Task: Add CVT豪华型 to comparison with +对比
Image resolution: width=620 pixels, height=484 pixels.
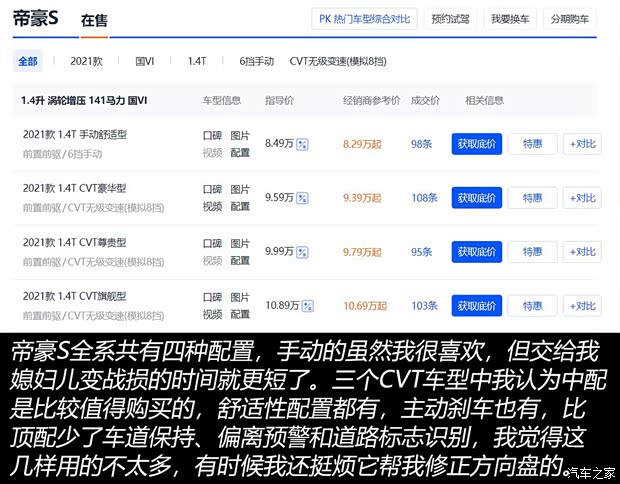Action: 582,198
